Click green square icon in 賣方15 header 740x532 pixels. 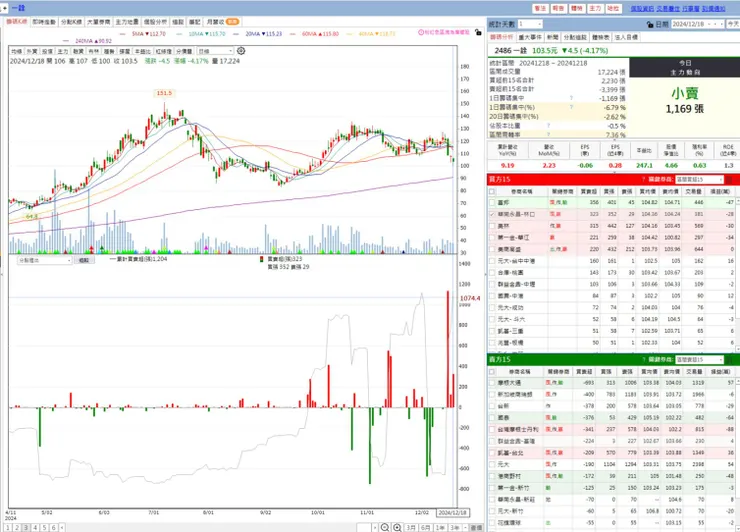pos(729,360)
